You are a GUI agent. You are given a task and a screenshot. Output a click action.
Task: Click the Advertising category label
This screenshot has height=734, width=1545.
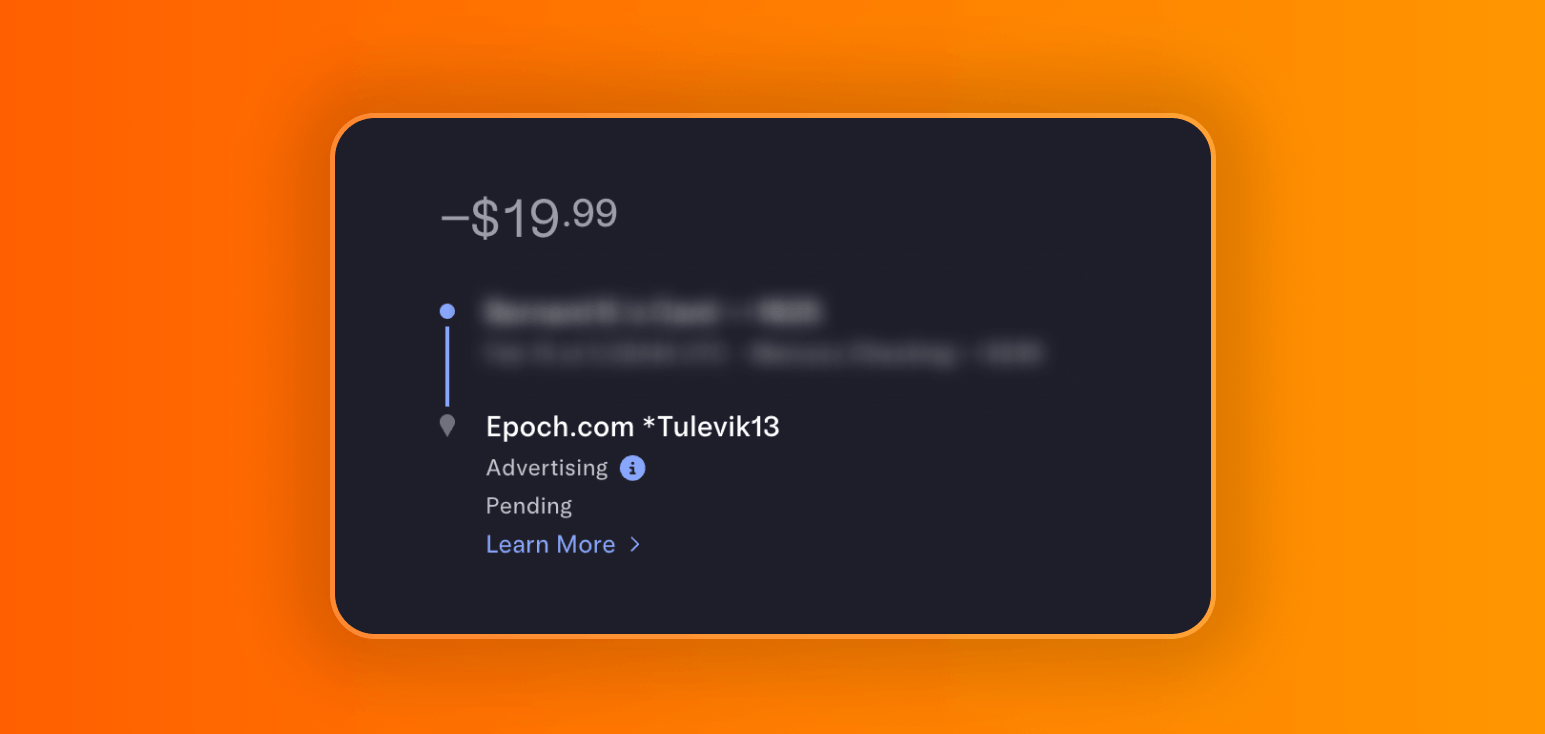click(547, 468)
